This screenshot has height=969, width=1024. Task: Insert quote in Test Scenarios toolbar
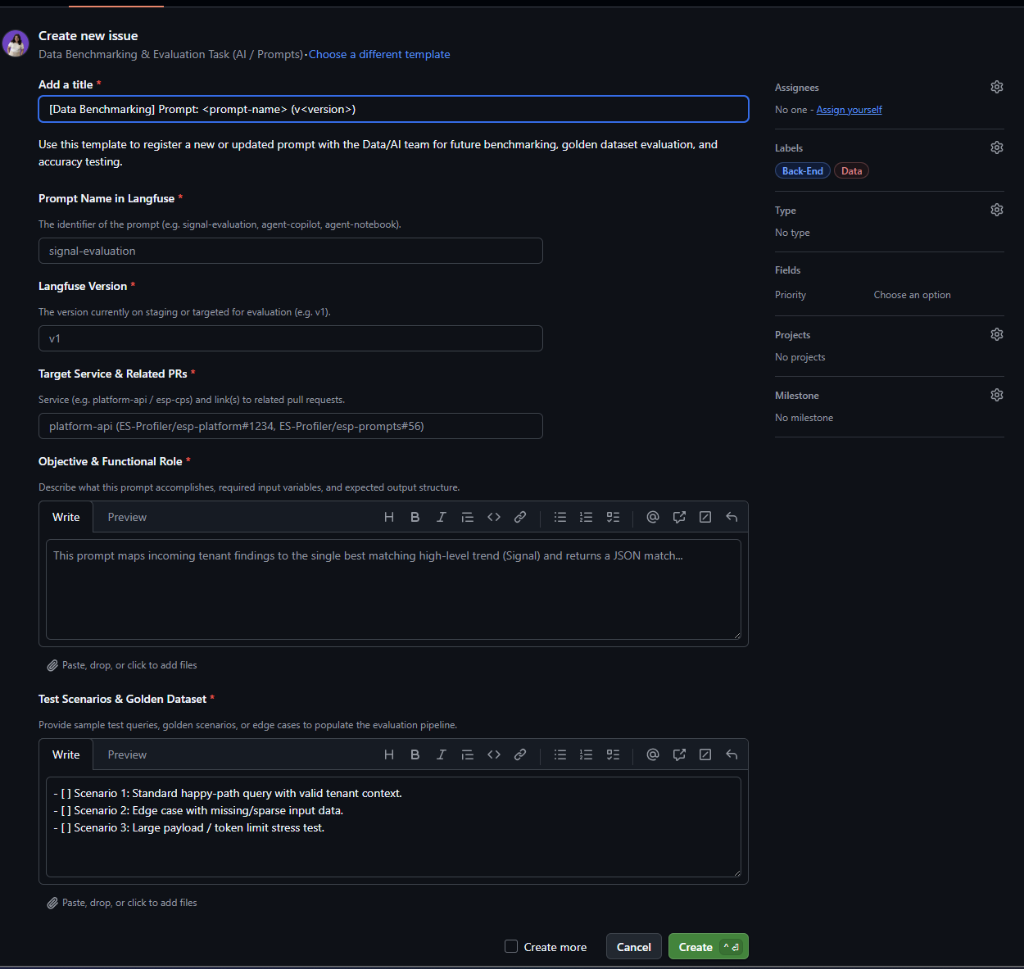point(468,755)
